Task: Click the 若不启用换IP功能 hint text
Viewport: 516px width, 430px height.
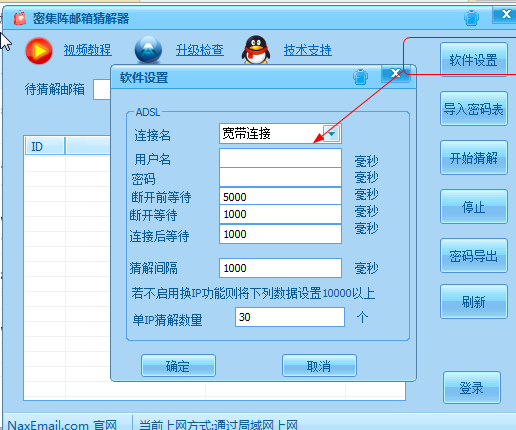Action: click(253, 293)
